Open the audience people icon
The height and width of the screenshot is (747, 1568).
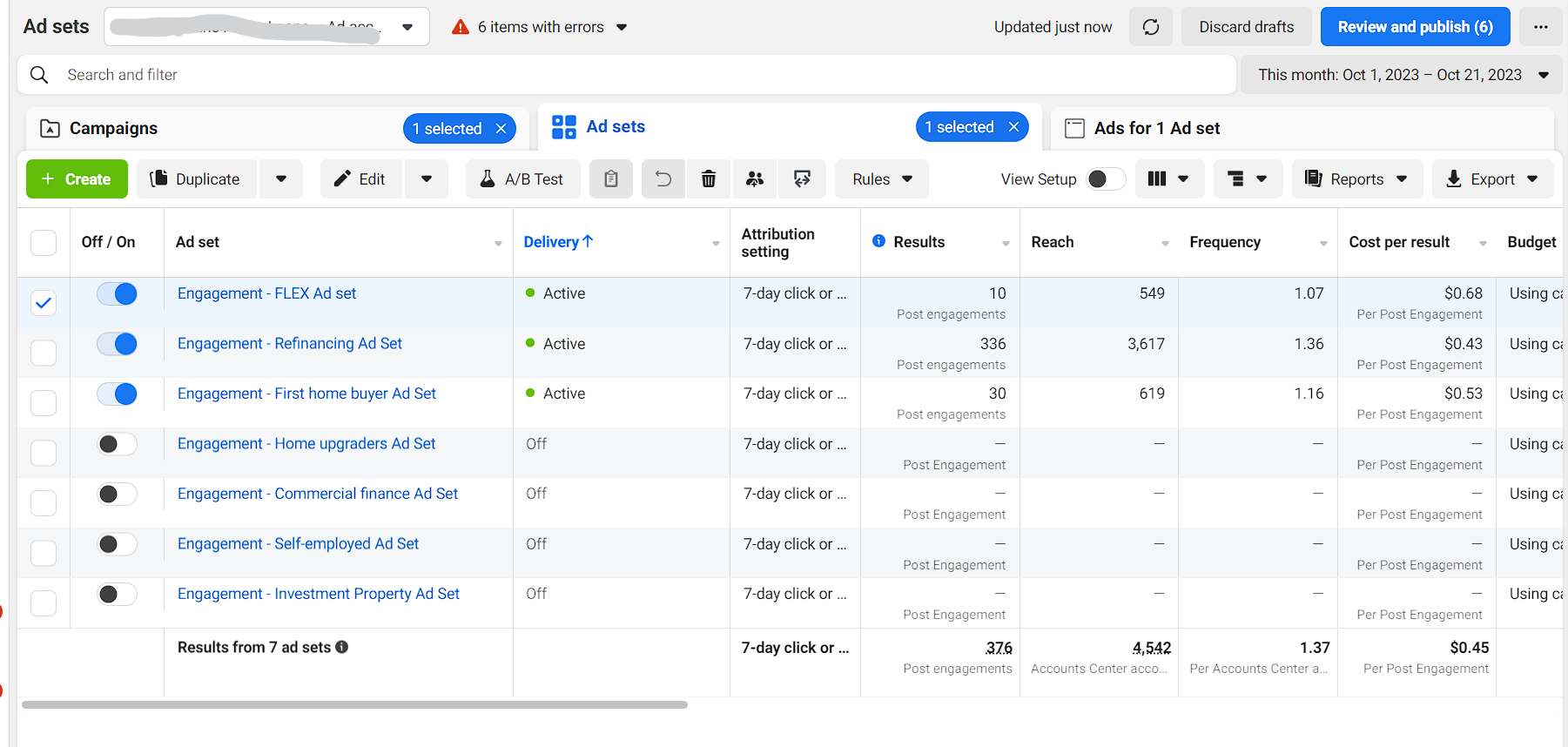point(755,179)
